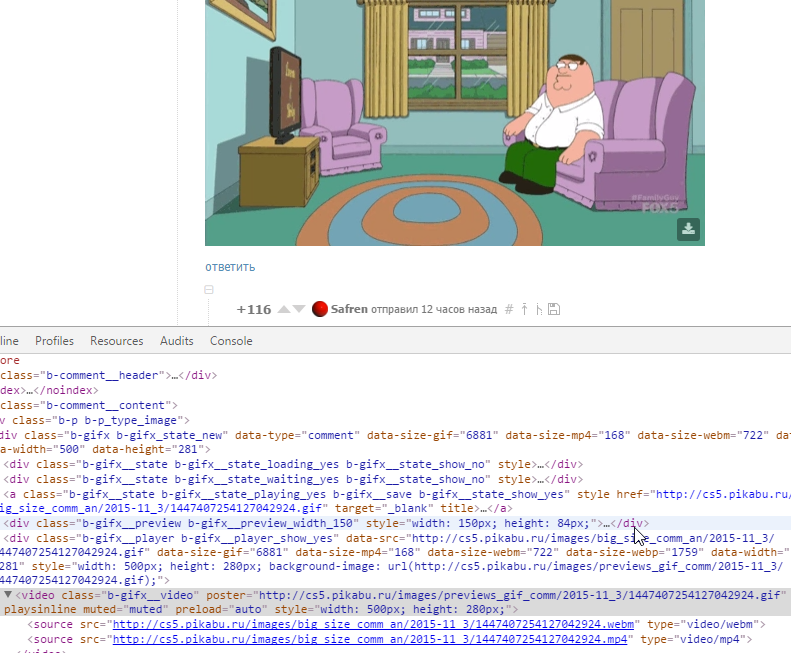Click the type="video/mp4" attribute
This screenshot has height=653, width=791.
point(692,639)
